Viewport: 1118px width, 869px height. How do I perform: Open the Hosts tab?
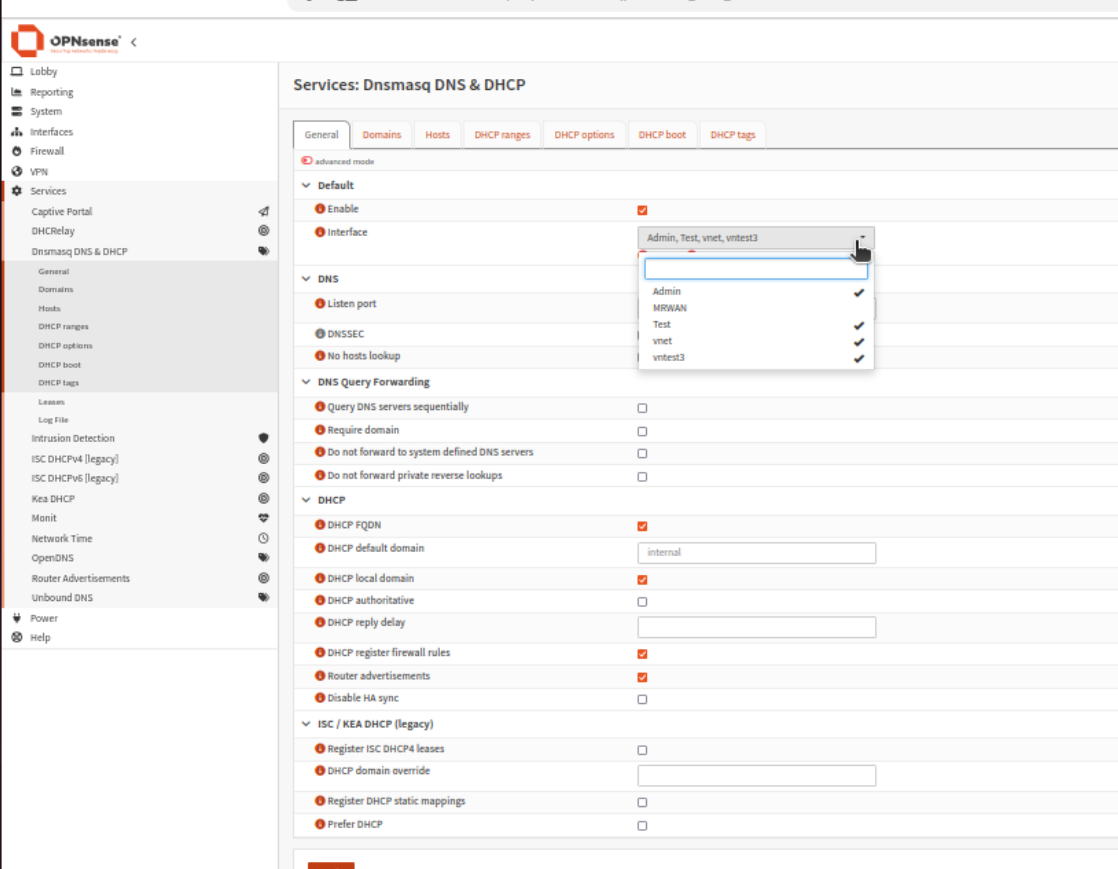coord(437,135)
